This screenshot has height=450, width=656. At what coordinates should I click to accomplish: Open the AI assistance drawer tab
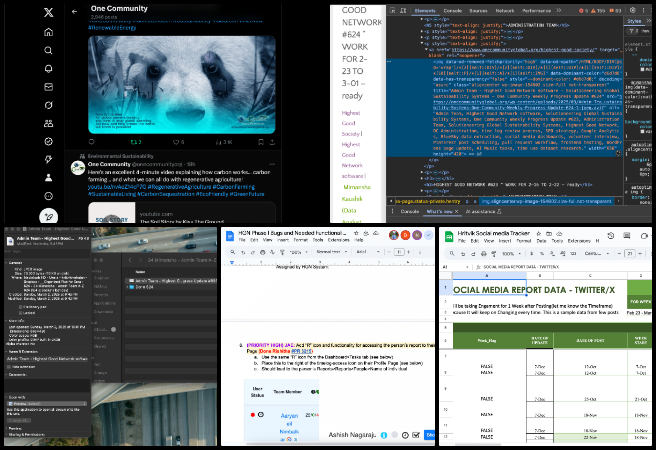tap(483, 212)
